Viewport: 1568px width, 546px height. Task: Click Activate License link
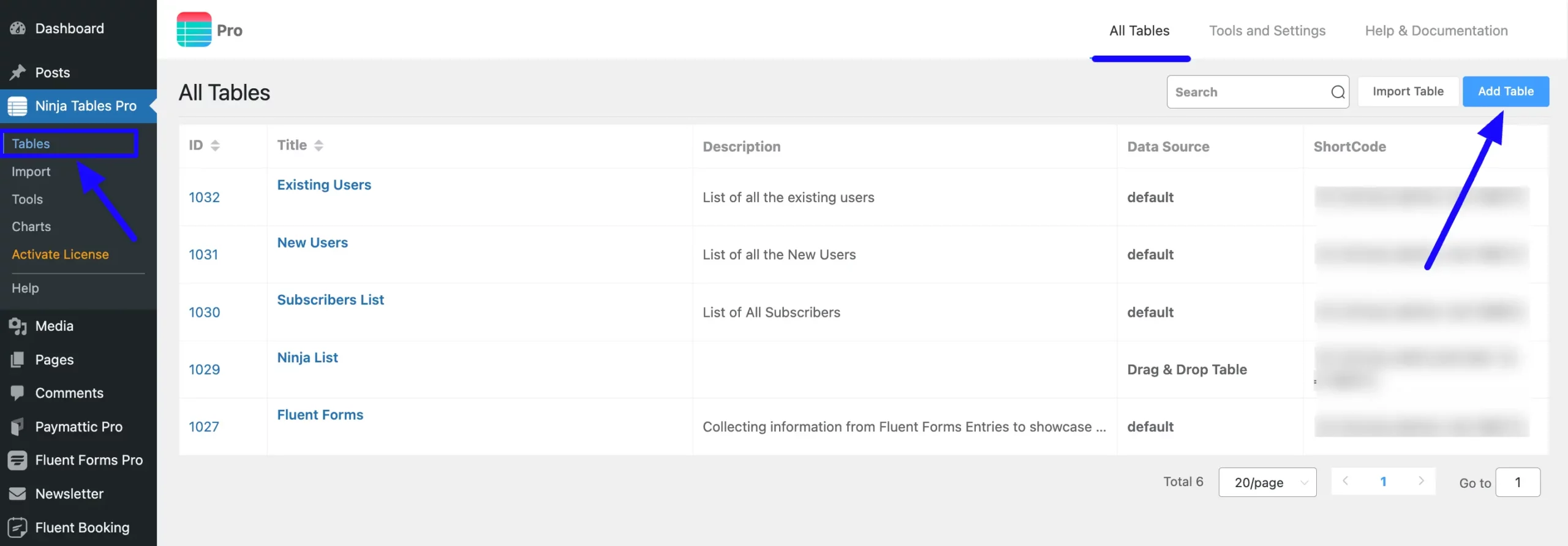tap(60, 254)
